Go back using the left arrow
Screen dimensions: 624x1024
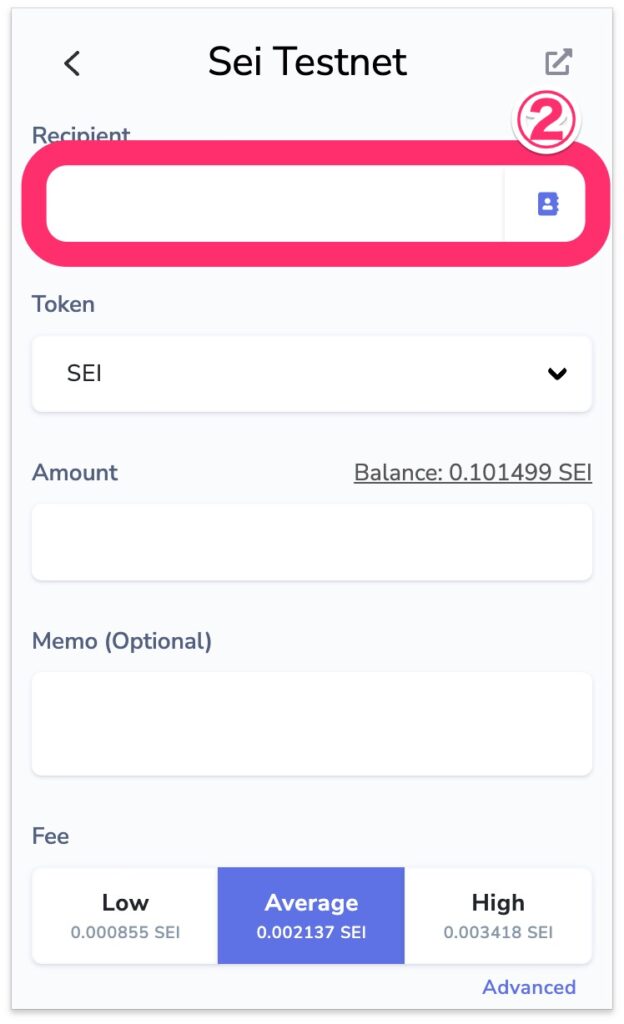[71, 63]
